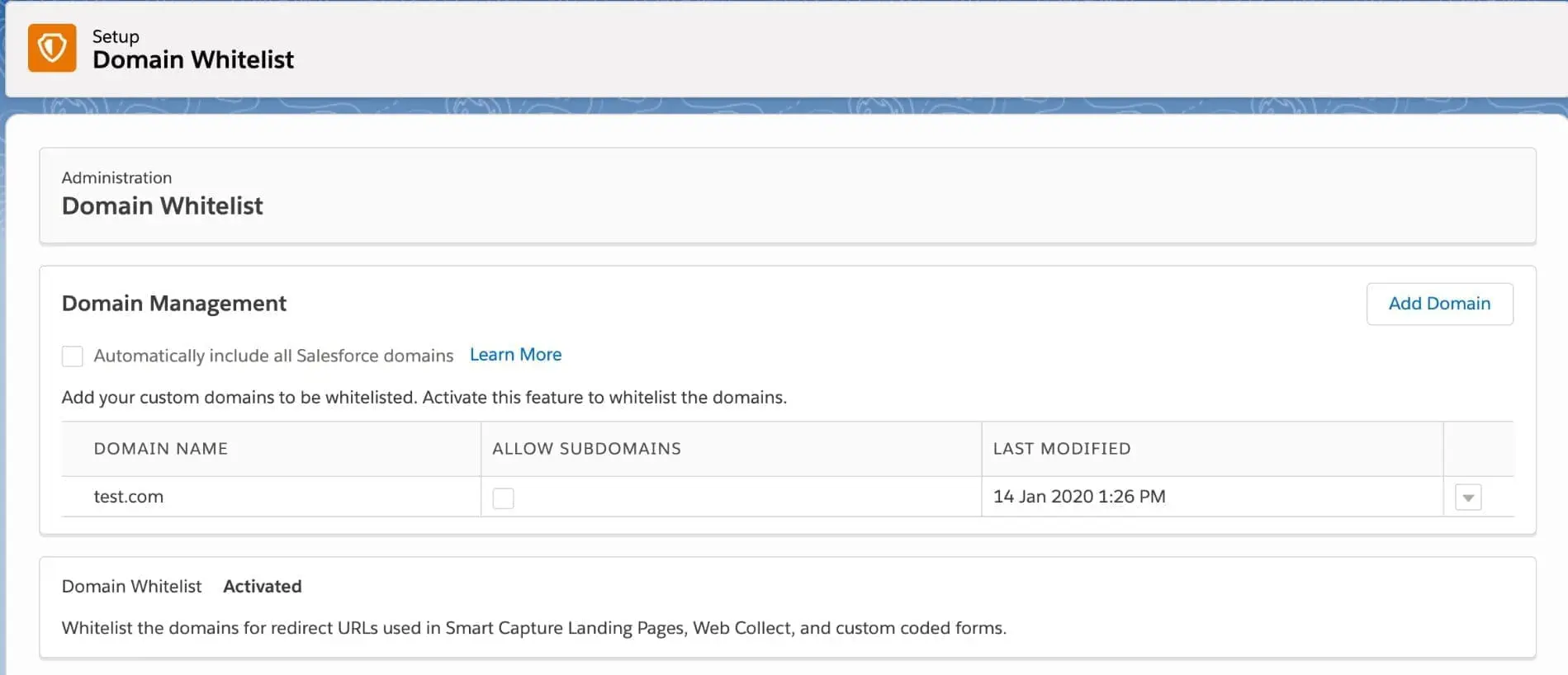This screenshot has width=1568, height=675.
Task: Open the Learn More link
Action: click(x=515, y=355)
